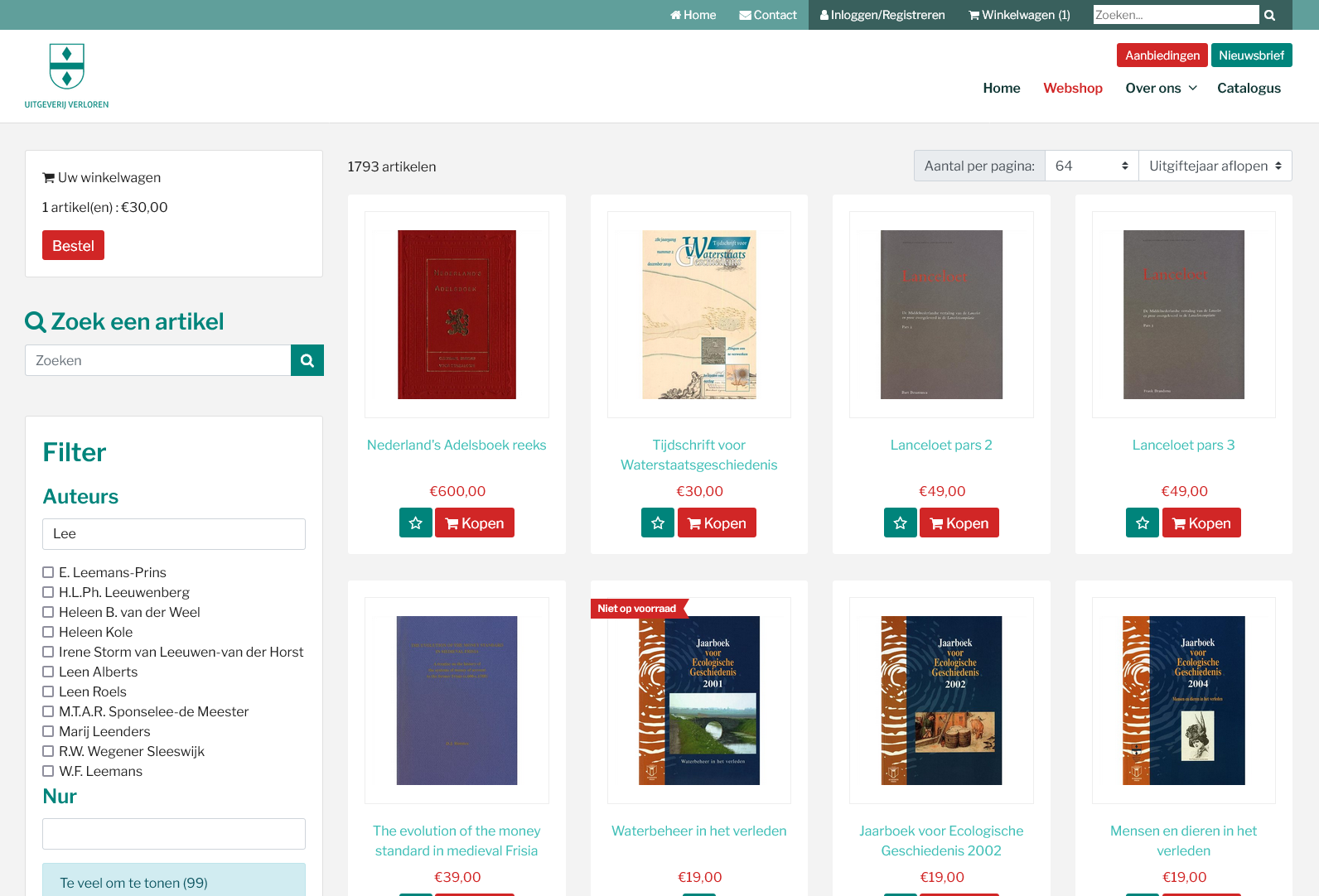
Task: Check the H.L.Ph. Leeuwenberg filter
Action: click(48, 592)
